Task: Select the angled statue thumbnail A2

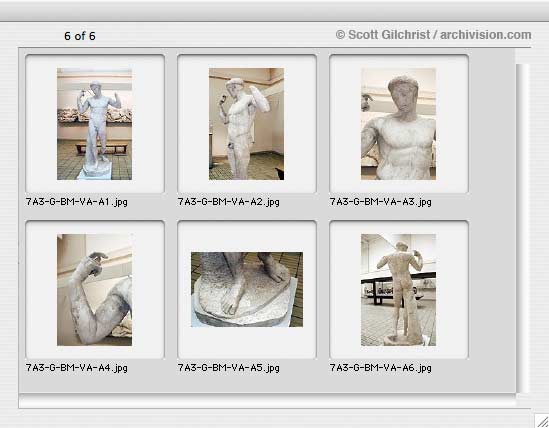Action: (246, 124)
